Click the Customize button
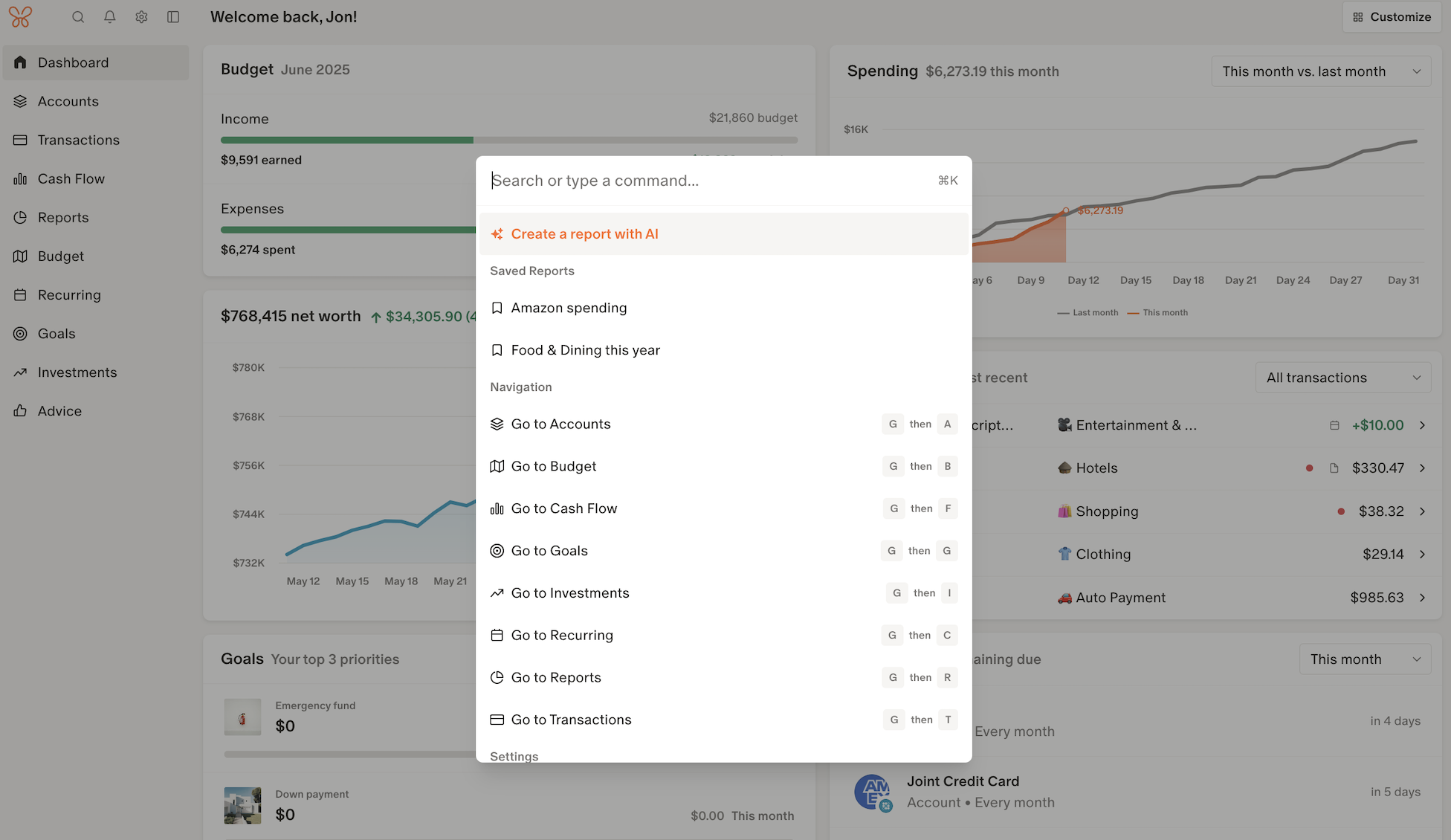This screenshot has height=840, width=1451. tap(1392, 17)
